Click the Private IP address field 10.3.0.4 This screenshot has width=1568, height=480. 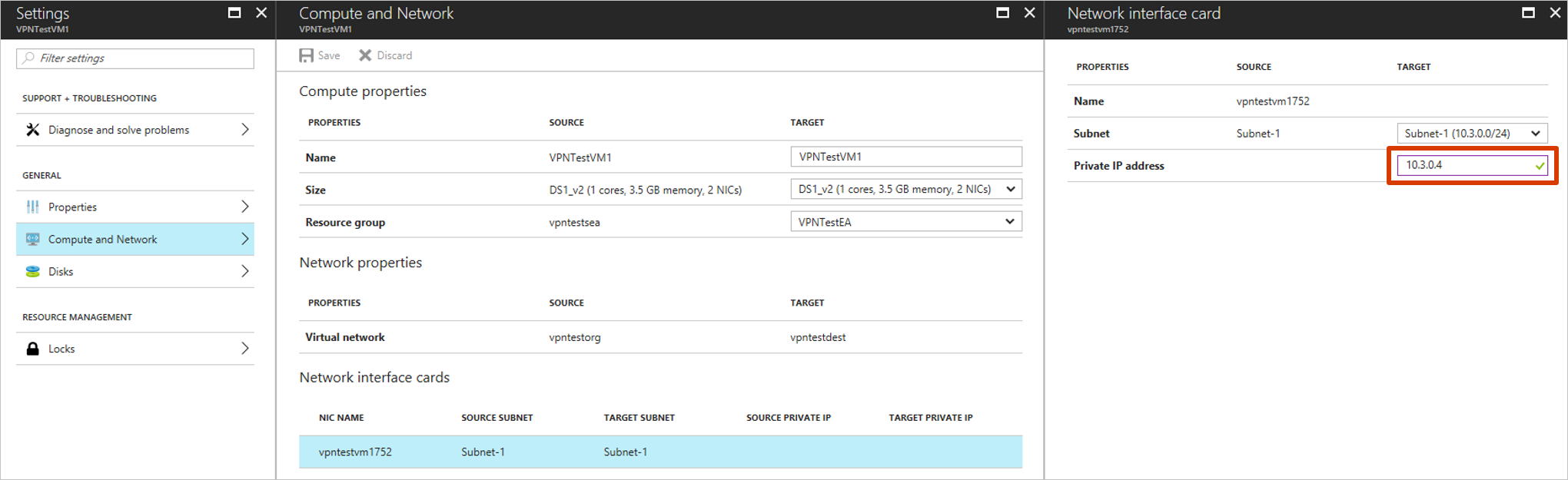1472,165
